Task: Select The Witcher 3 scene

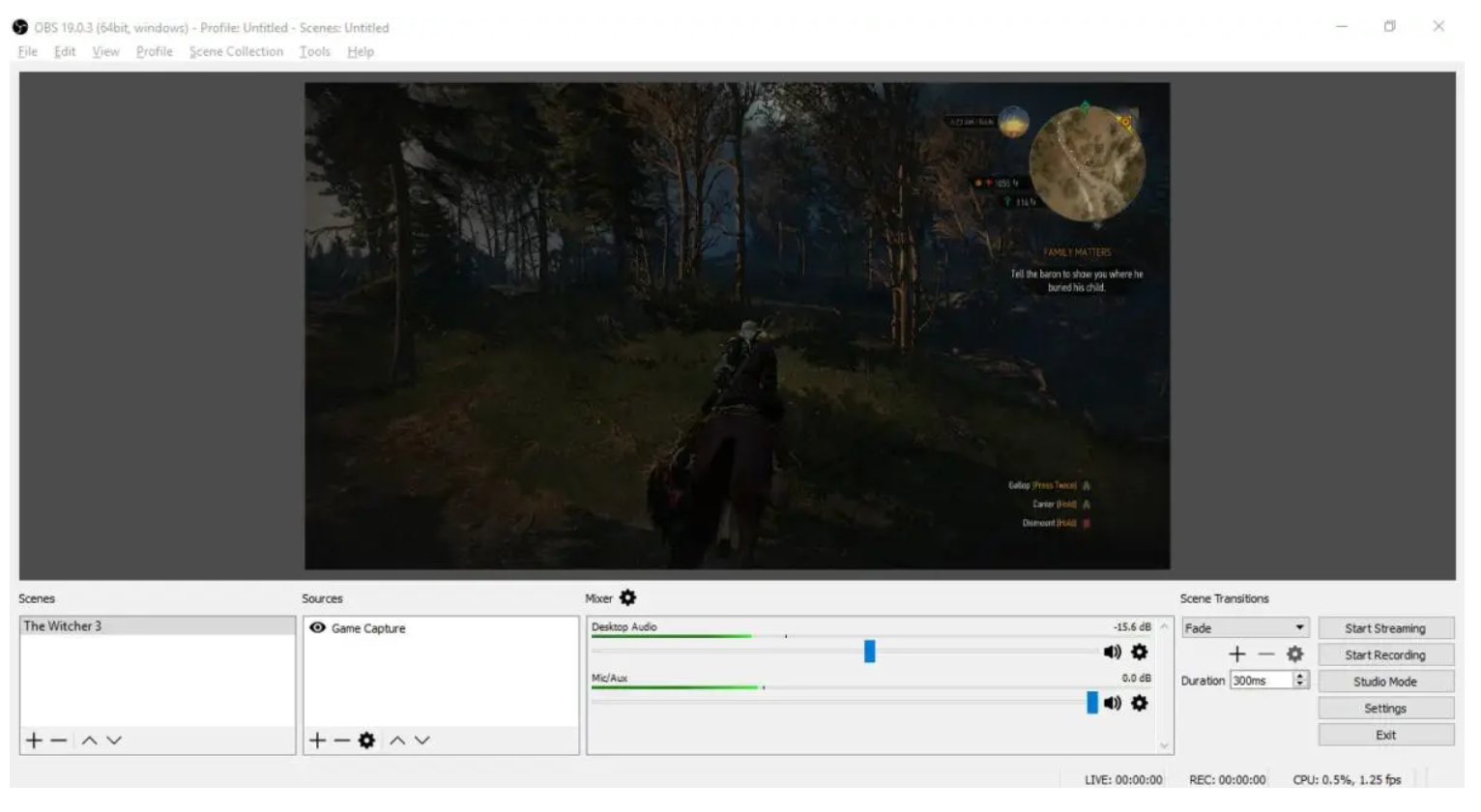Action: (x=158, y=626)
